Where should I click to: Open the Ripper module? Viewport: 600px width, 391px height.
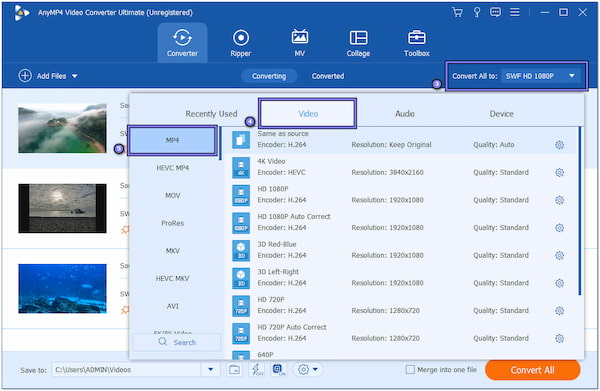click(x=241, y=43)
